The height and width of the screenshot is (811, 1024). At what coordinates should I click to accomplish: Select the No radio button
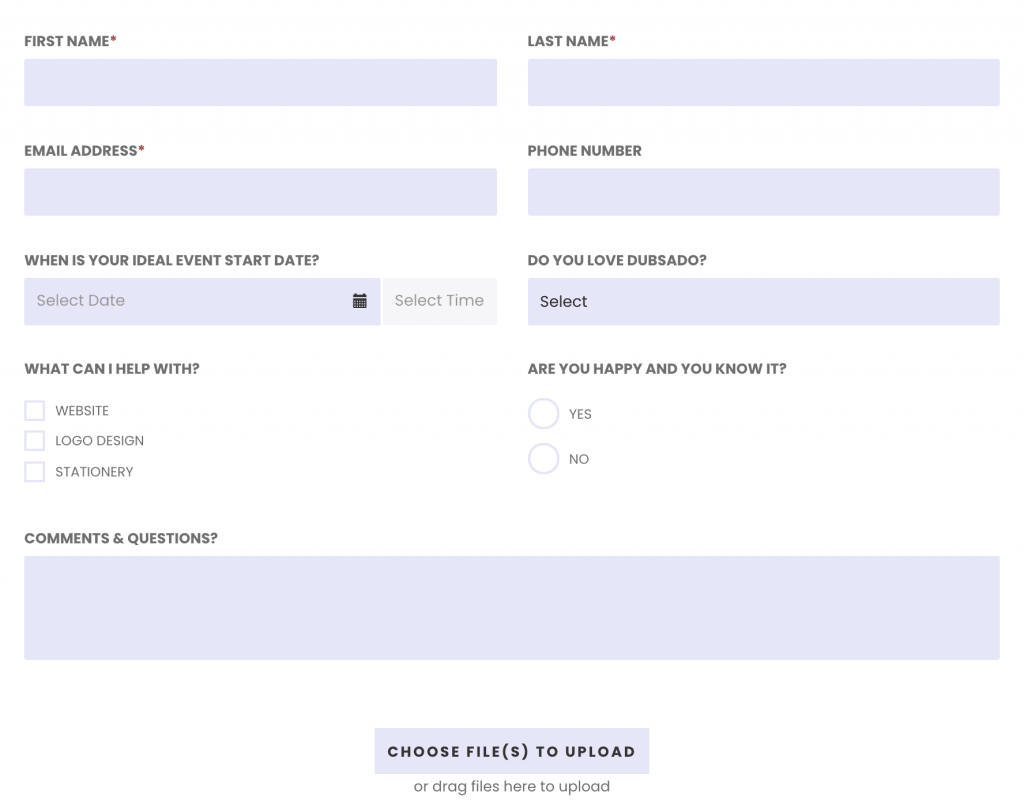543,458
